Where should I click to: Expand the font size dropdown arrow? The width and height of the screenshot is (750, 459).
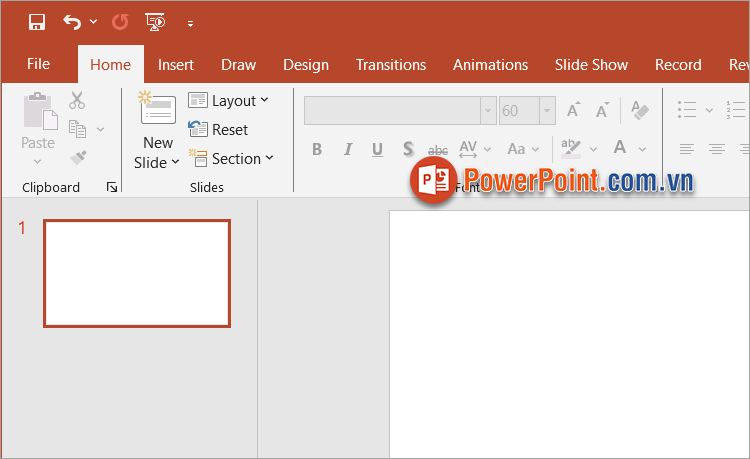(x=547, y=110)
